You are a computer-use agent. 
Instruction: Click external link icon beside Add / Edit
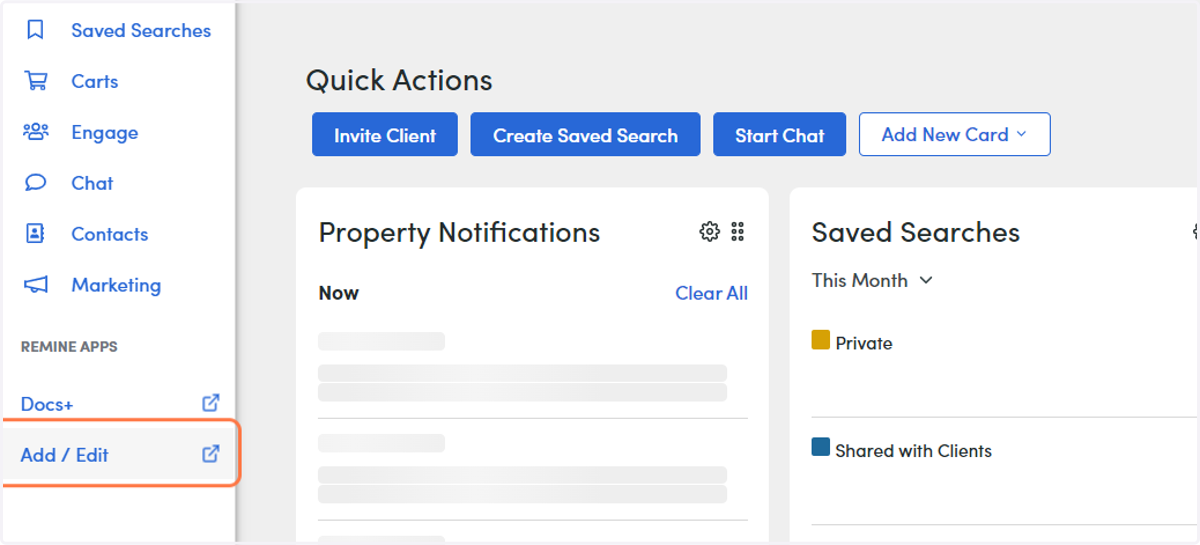coord(211,454)
